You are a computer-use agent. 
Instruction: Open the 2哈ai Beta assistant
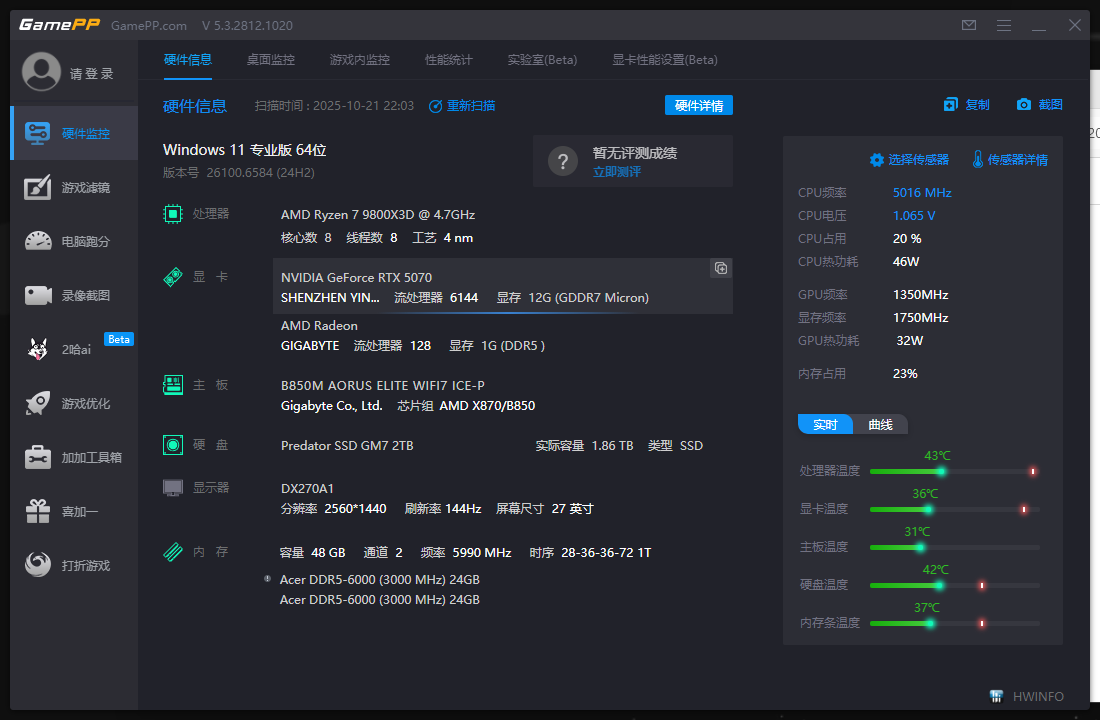74,349
